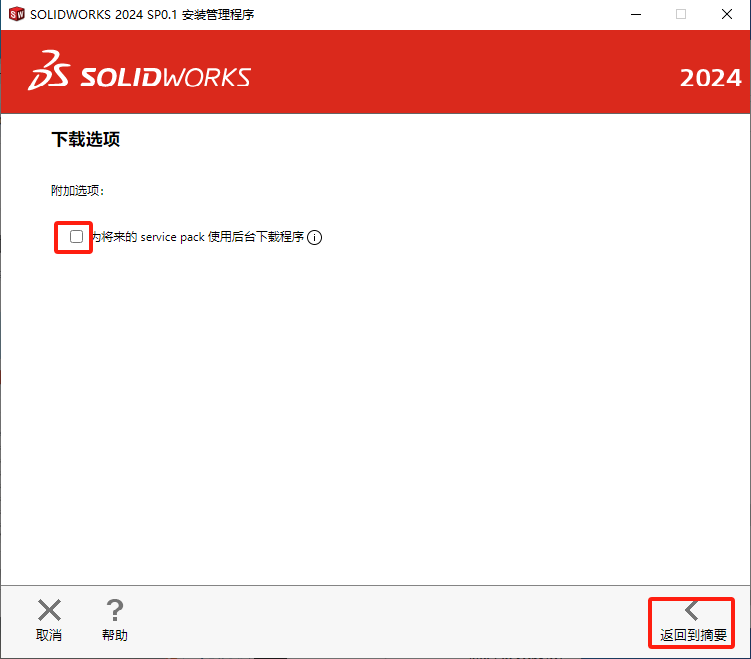Click the 附加选项 label
Screen dimensions: 751x659
click(78, 191)
